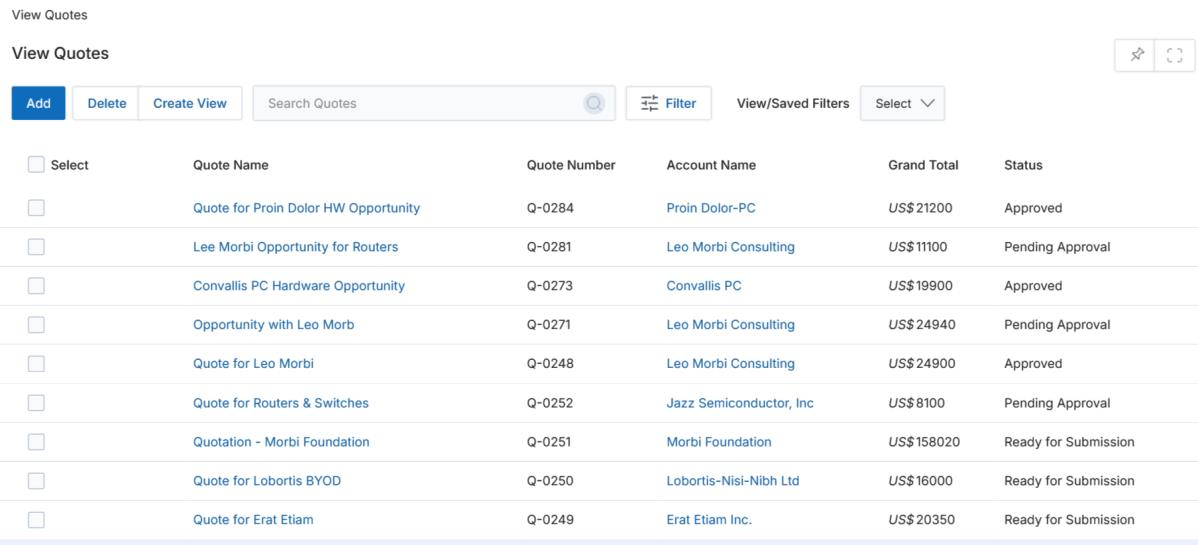Click the search magnifier icon

click(x=594, y=103)
